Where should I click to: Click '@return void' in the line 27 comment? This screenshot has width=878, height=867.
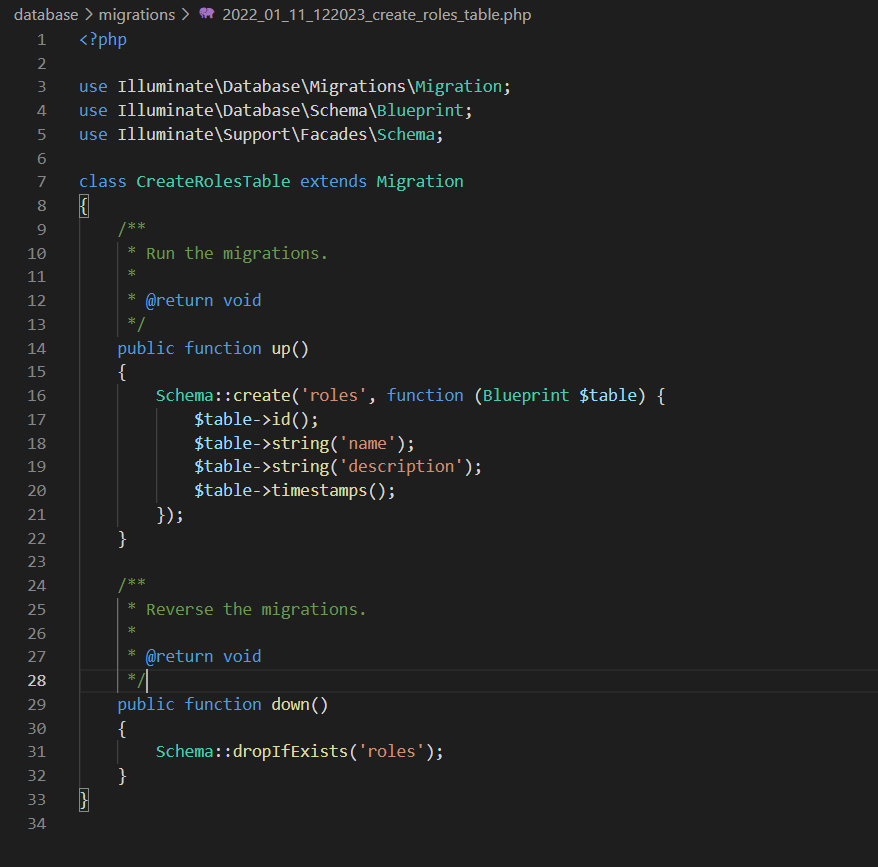203,656
